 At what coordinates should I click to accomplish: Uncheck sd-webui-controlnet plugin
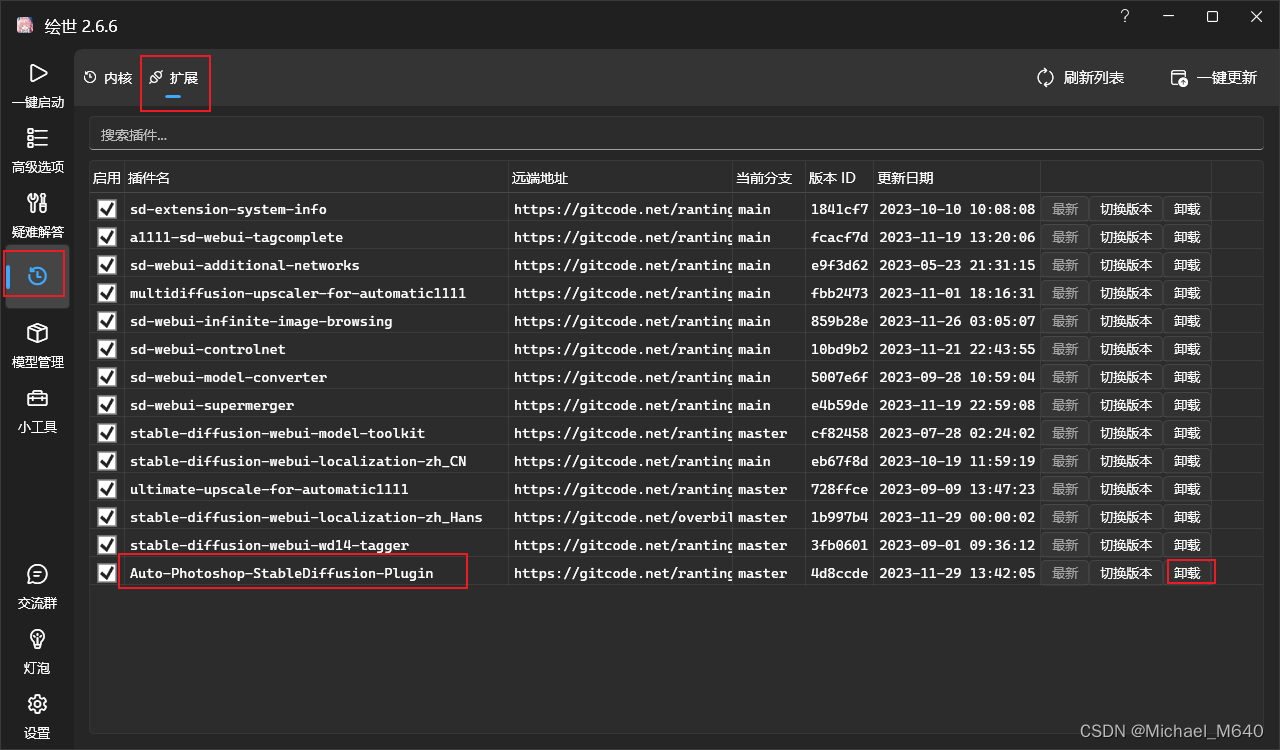click(107, 349)
